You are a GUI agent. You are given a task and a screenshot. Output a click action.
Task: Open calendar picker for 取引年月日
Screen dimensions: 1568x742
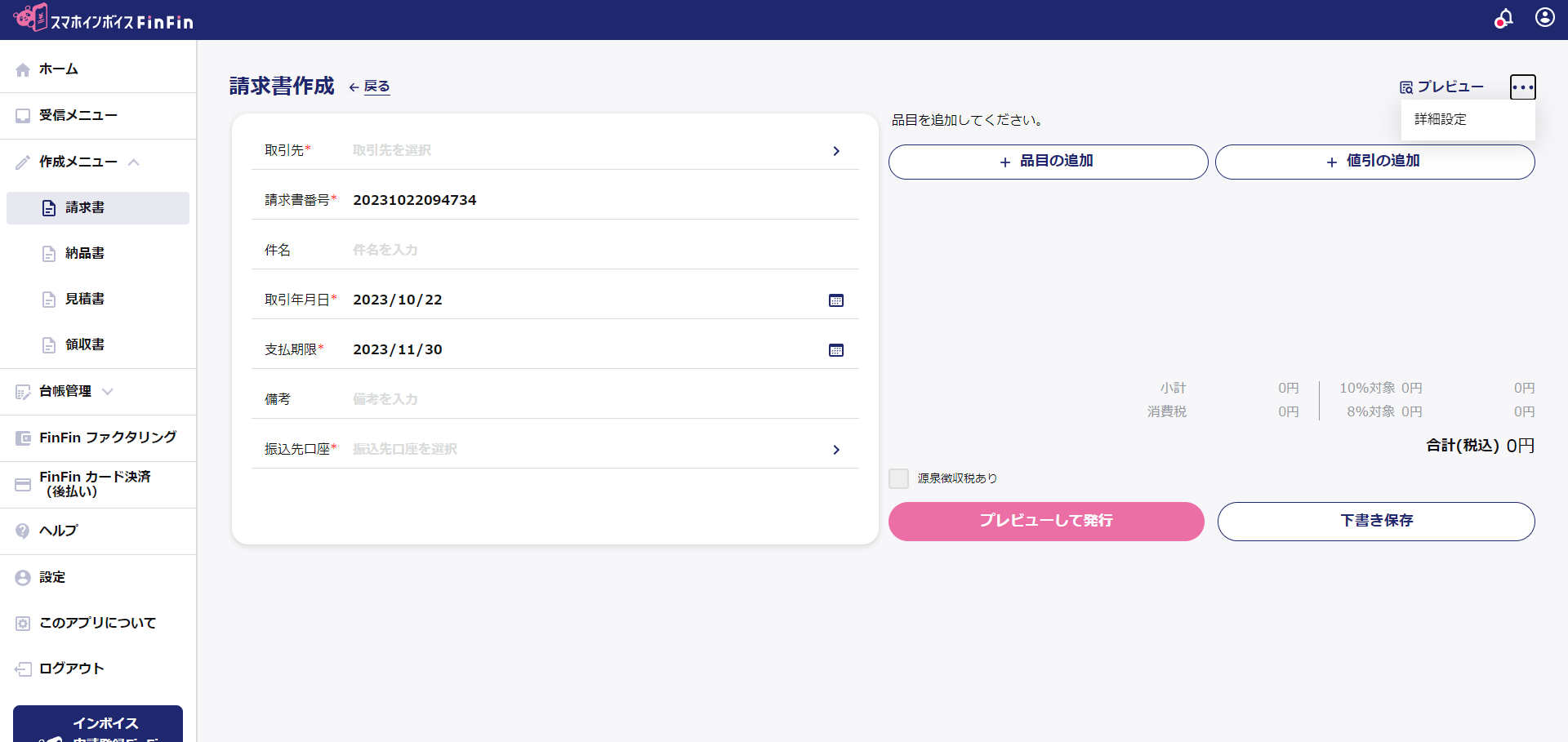[836, 300]
